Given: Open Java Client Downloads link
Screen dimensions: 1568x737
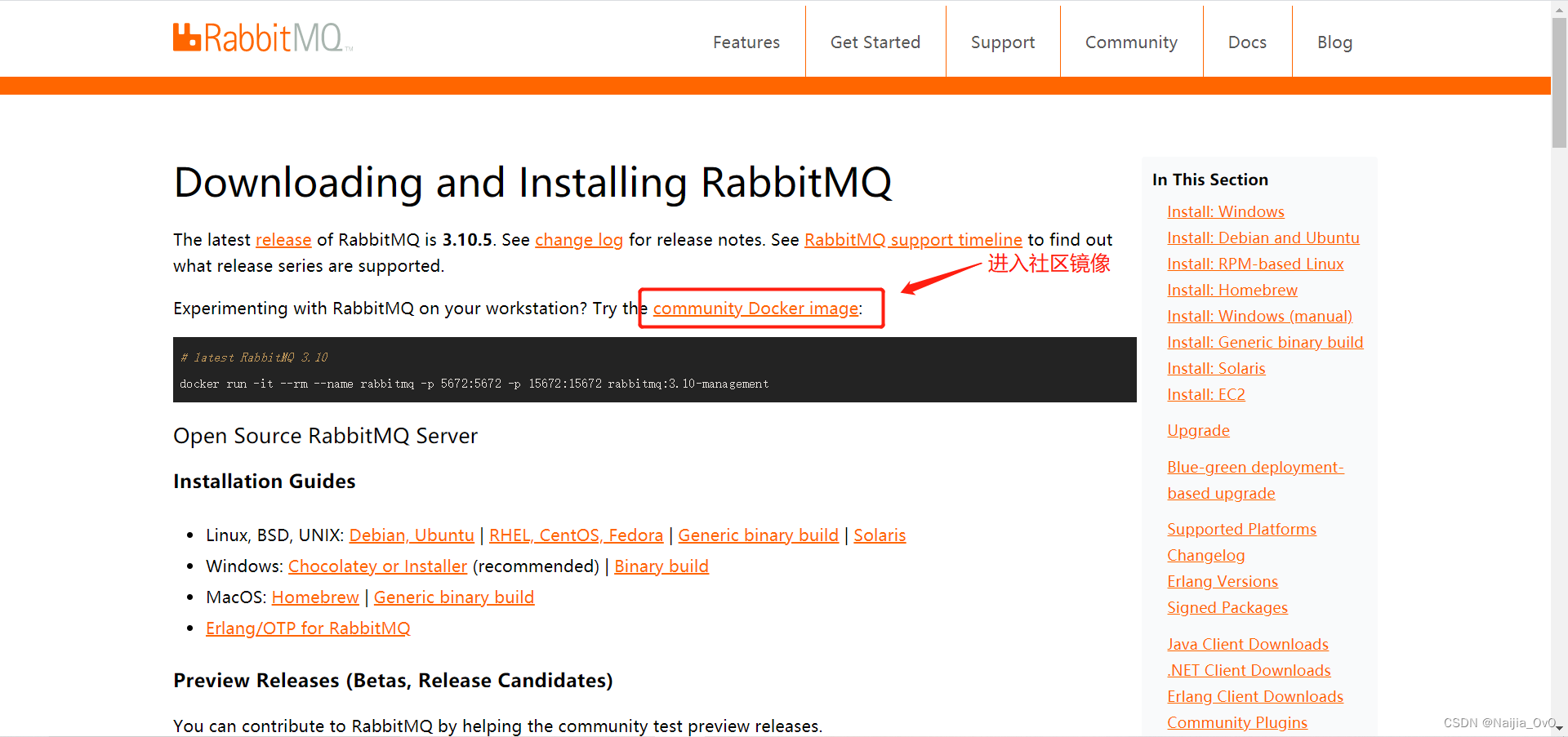Looking at the screenshot, I should coord(1247,645).
